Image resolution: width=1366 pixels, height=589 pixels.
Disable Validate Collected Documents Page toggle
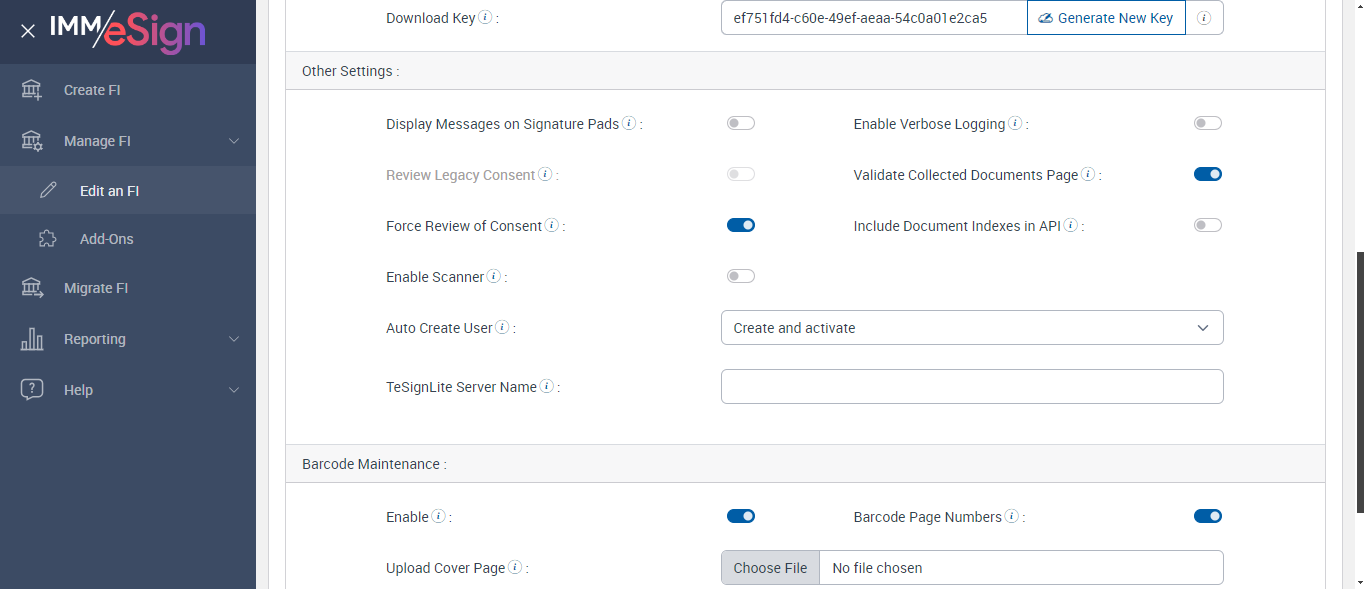click(1207, 174)
